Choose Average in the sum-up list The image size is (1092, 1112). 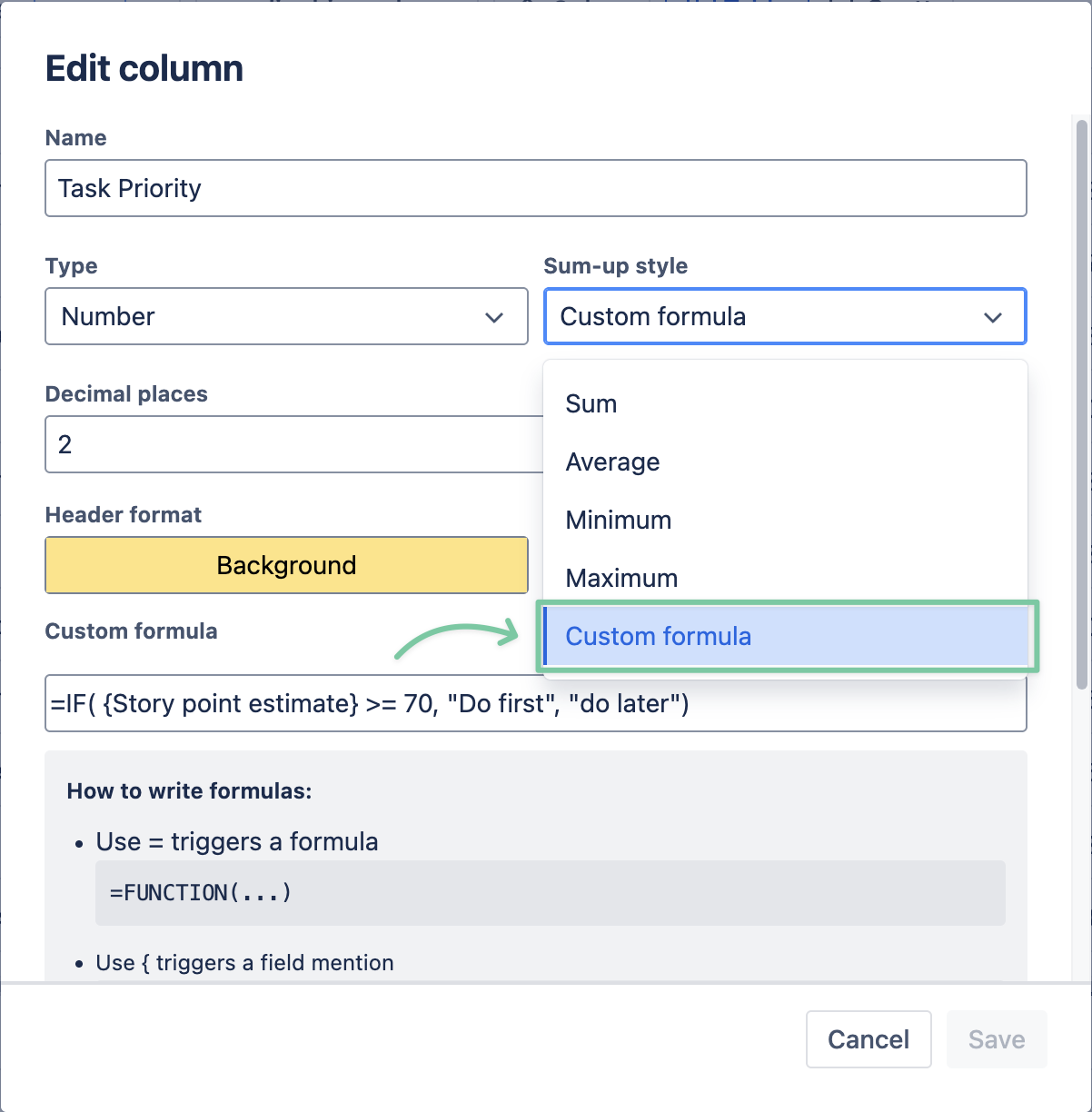613,462
